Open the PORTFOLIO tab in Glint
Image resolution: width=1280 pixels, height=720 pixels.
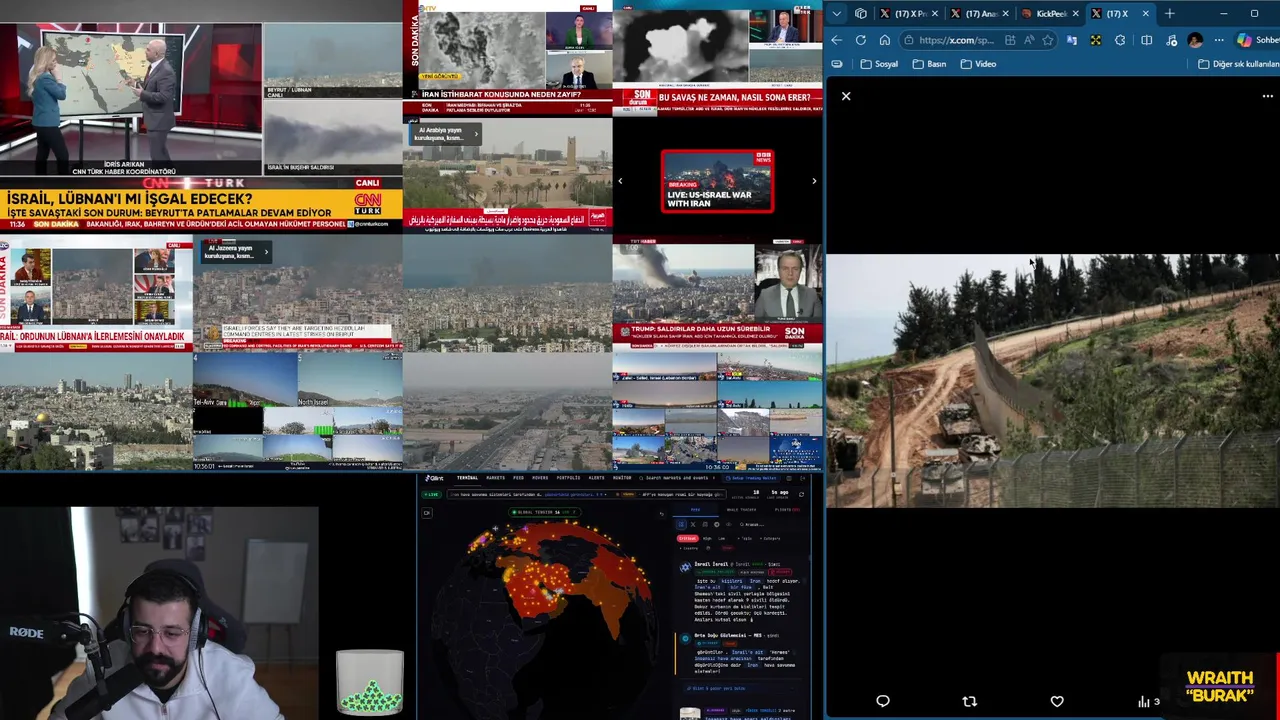pyautogui.click(x=568, y=478)
